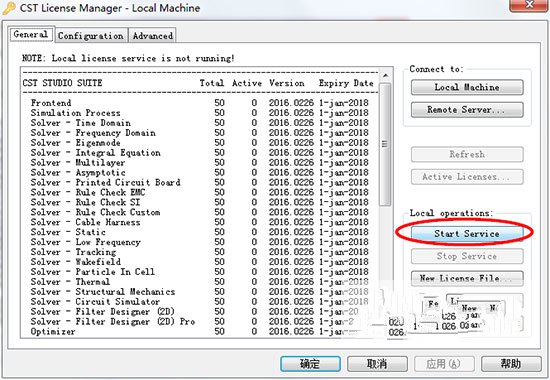Select Solver - Tracking row

click(x=199, y=252)
